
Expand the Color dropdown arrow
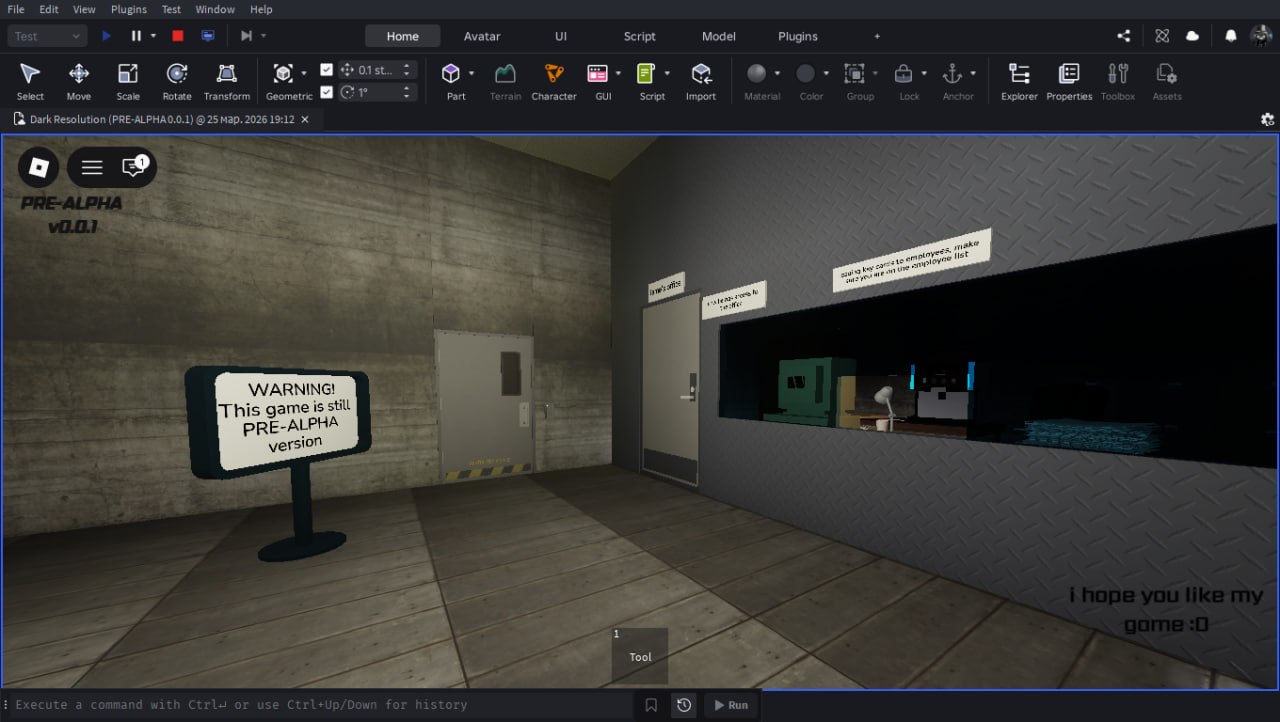826,73
